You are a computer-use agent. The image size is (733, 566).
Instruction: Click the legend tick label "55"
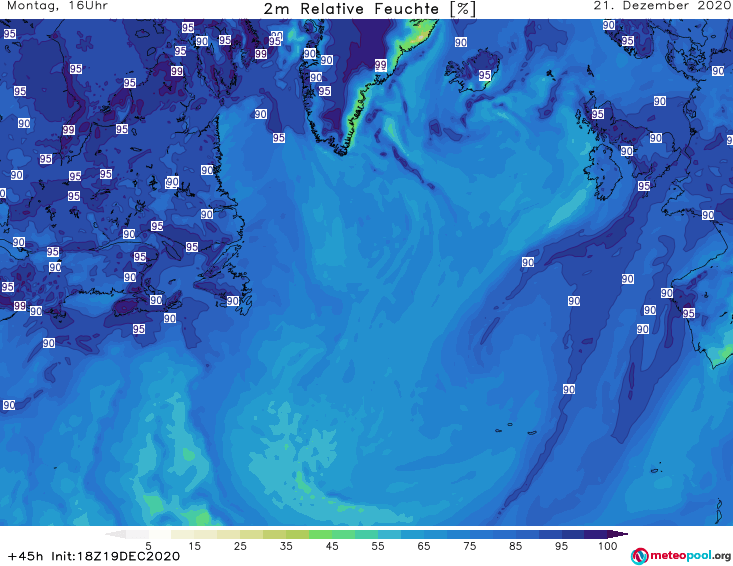[378, 545]
